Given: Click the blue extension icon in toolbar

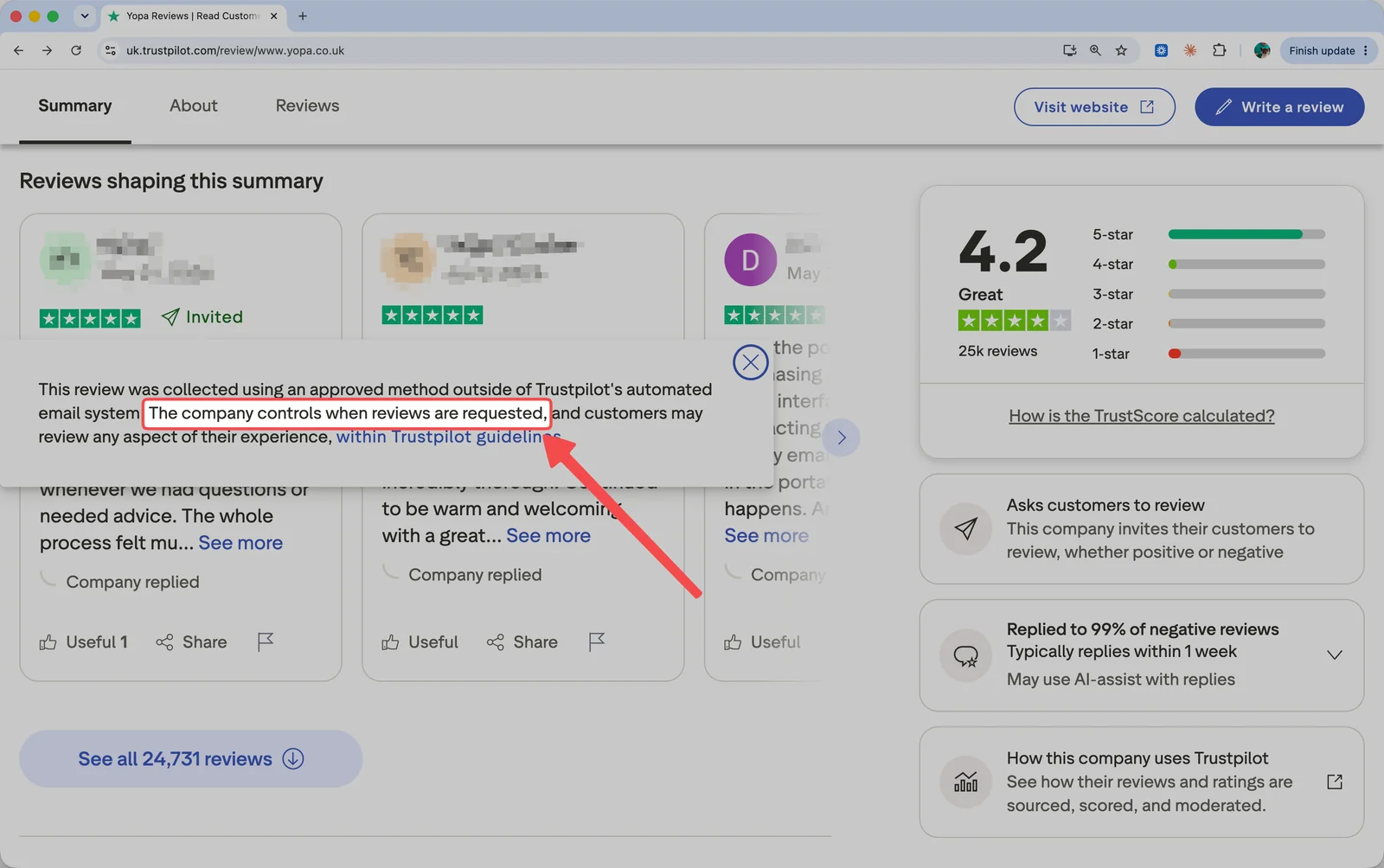Looking at the screenshot, I should (1162, 50).
